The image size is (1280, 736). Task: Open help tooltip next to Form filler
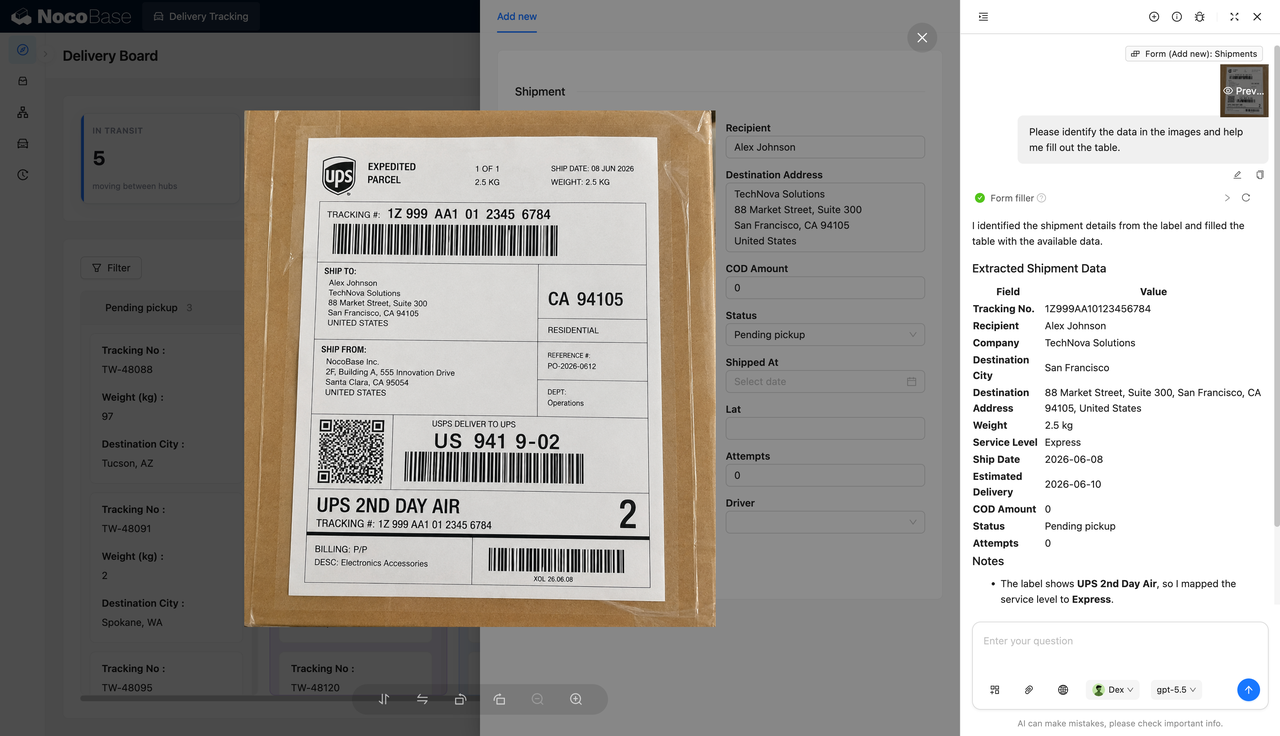point(1042,198)
